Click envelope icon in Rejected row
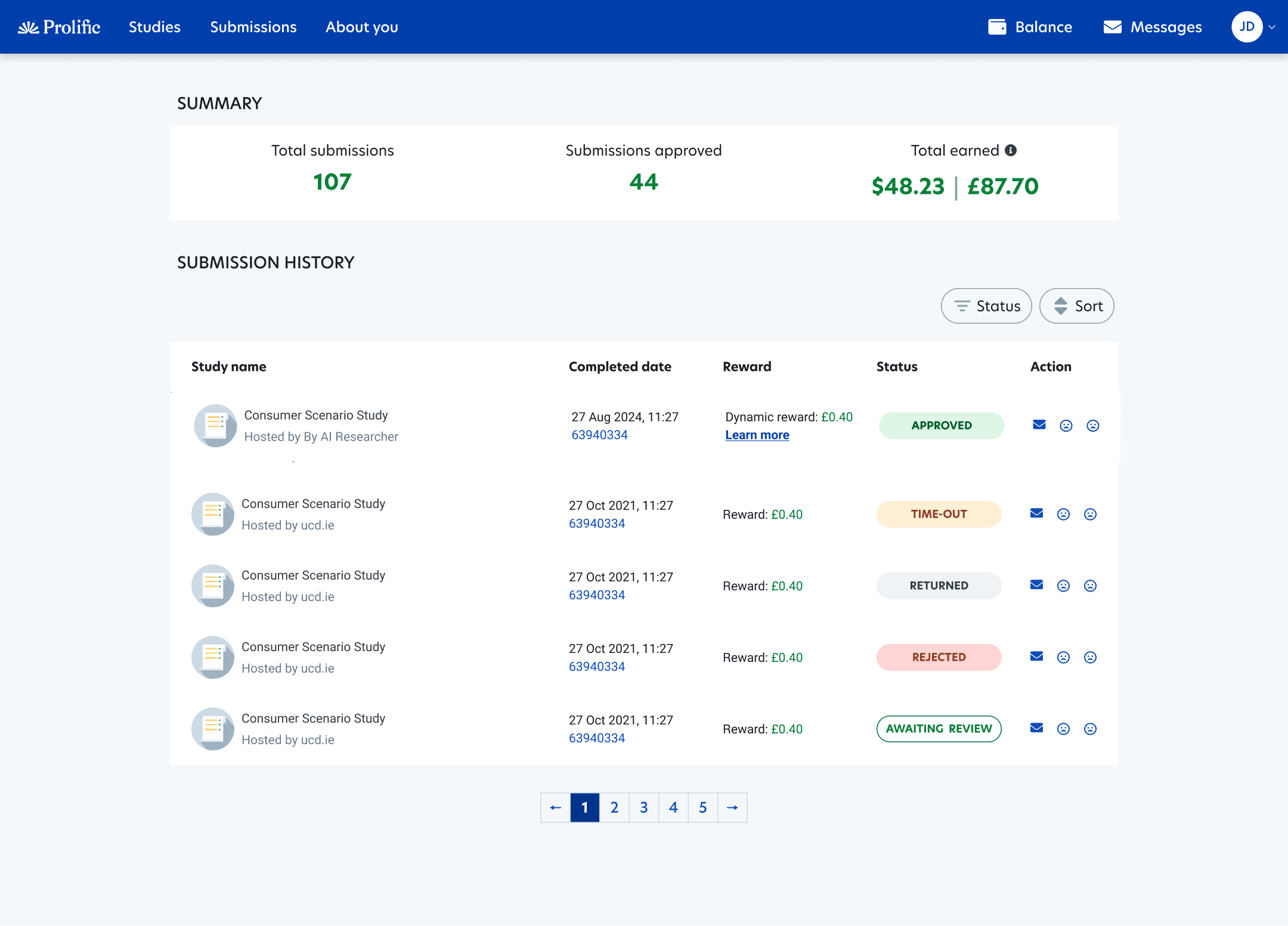 pyautogui.click(x=1037, y=656)
